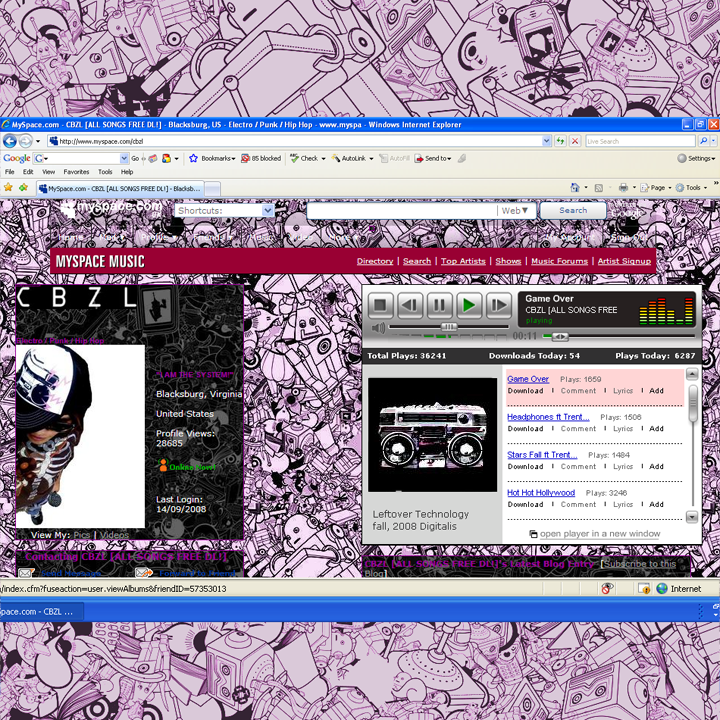Download the Game Over song
The height and width of the screenshot is (720, 720).
[525, 391]
